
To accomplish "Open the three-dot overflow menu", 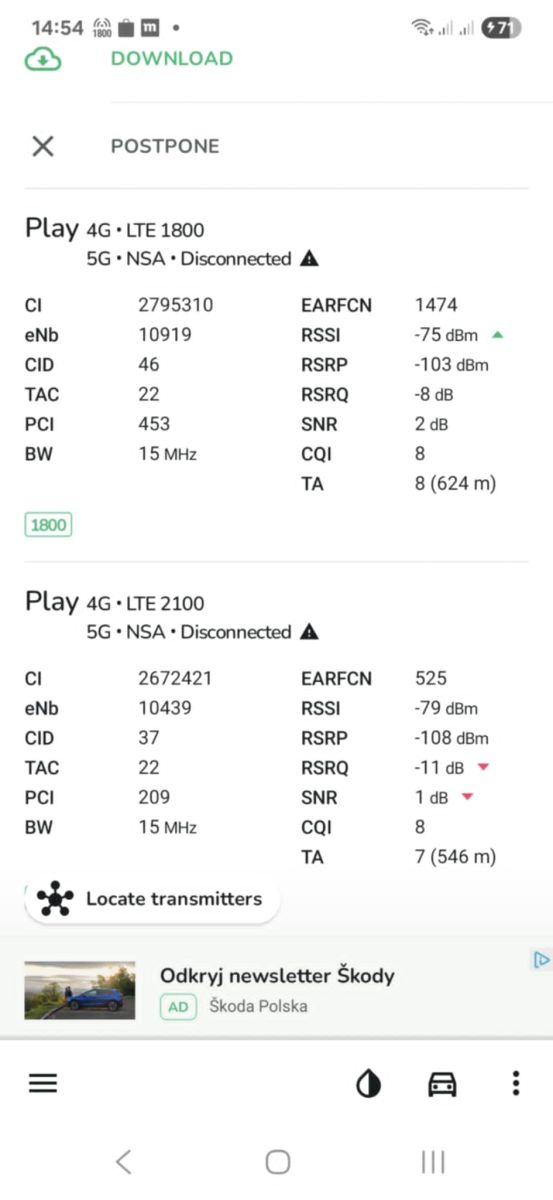I will 516,1083.
